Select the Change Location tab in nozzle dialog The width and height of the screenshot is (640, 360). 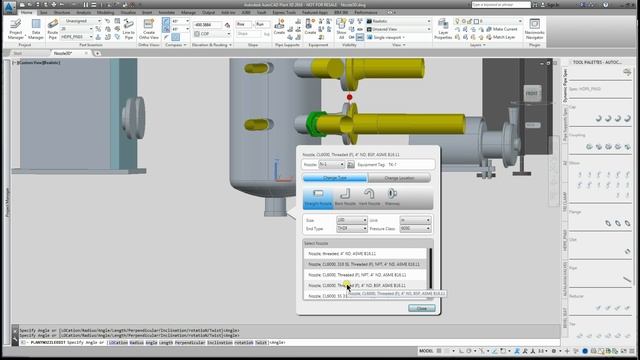(x=399, y=178)
